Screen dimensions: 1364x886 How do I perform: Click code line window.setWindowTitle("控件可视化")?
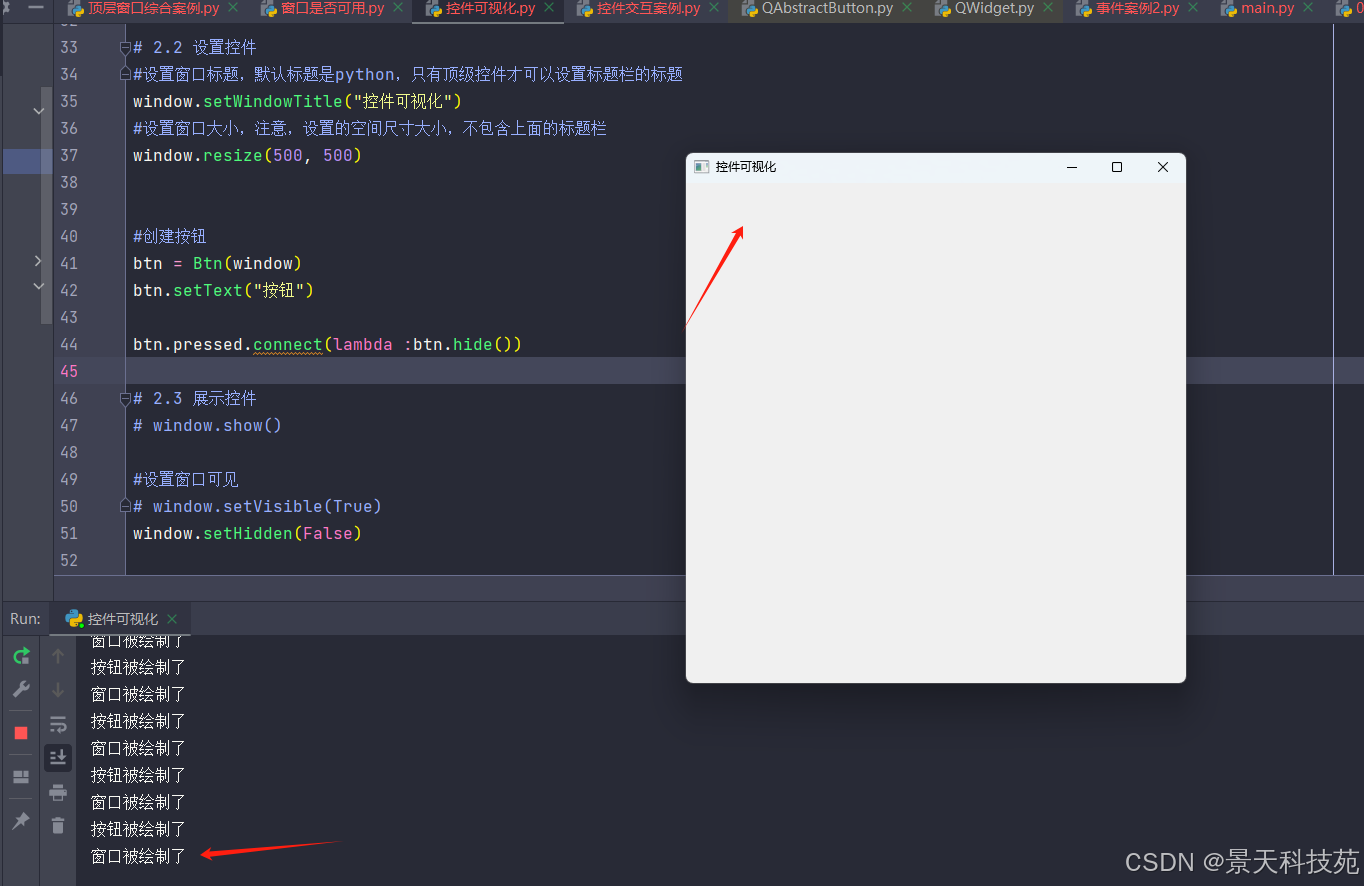pyautogui.click(x=297, y=101)
